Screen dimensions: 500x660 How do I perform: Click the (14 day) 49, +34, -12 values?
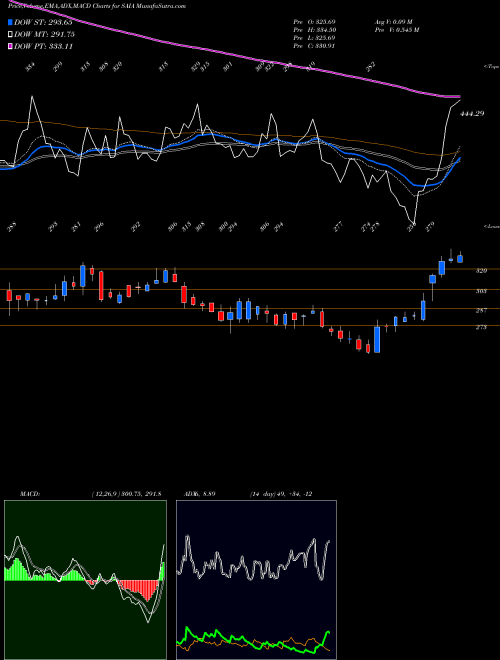tap(280, 494)
